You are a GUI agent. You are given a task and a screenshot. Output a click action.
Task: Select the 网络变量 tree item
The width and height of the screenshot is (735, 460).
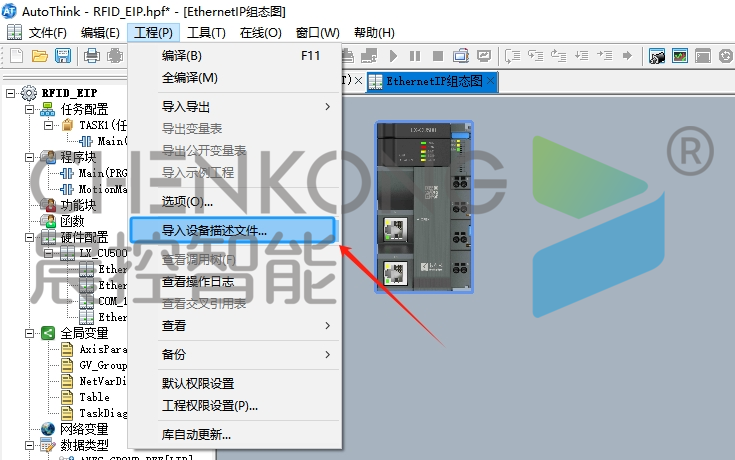[x=84, y=429]
